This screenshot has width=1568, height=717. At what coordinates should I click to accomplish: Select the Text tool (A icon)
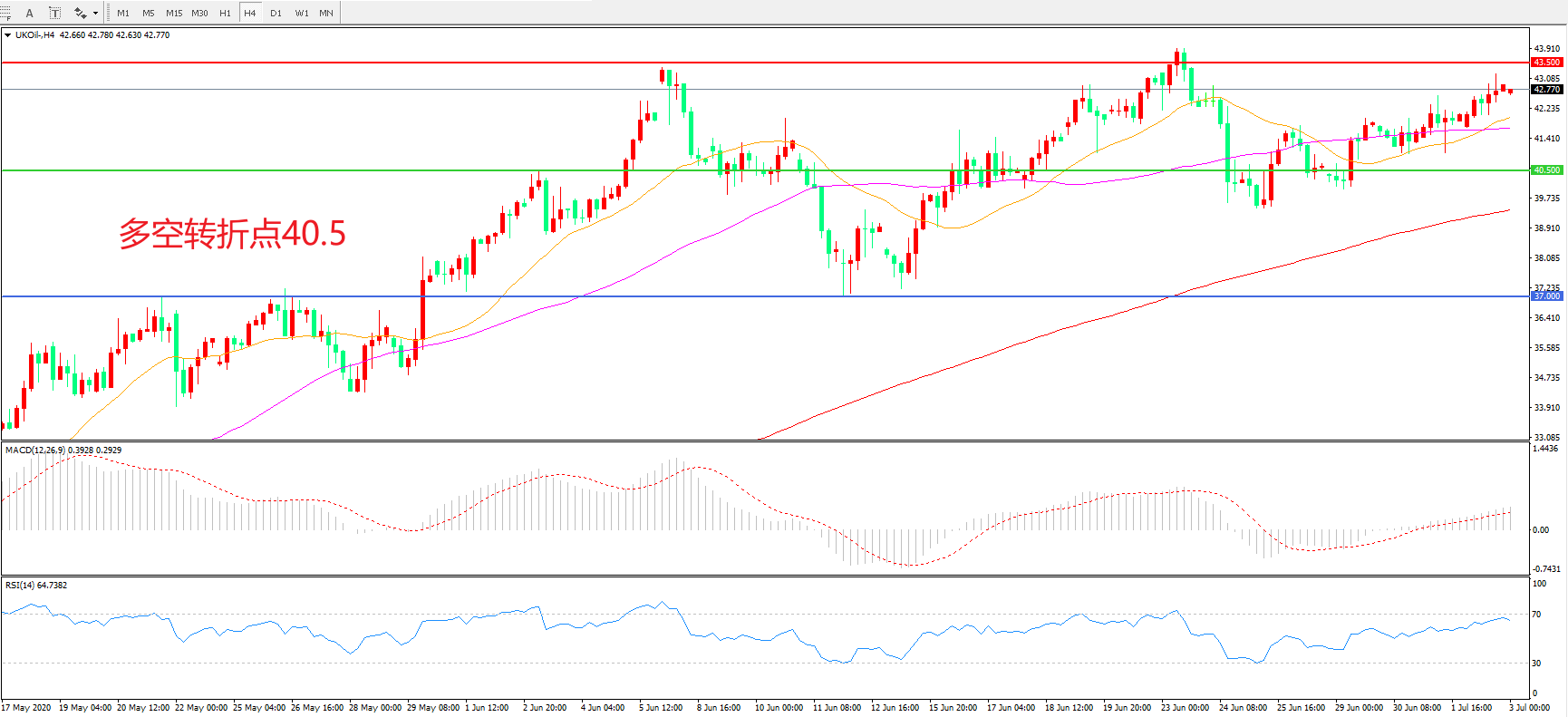click(x=29, y=13)
